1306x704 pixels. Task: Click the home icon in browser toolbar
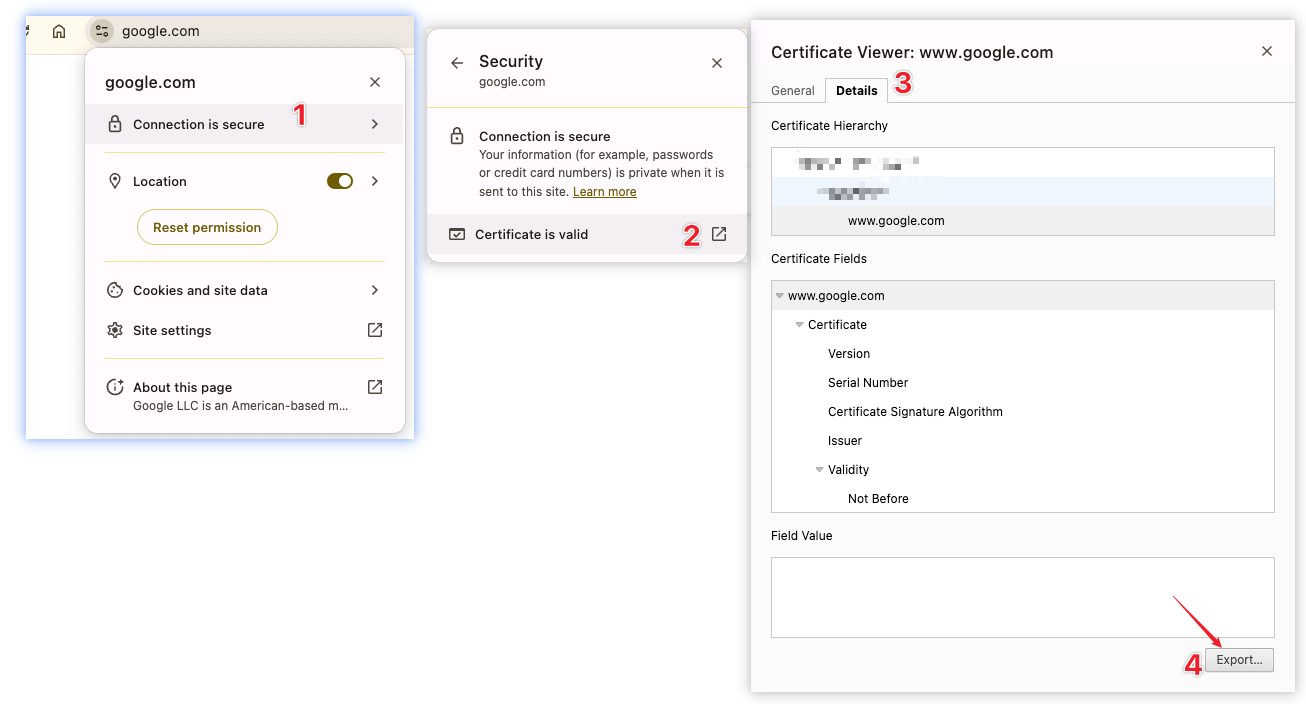[x=59, y=31]
